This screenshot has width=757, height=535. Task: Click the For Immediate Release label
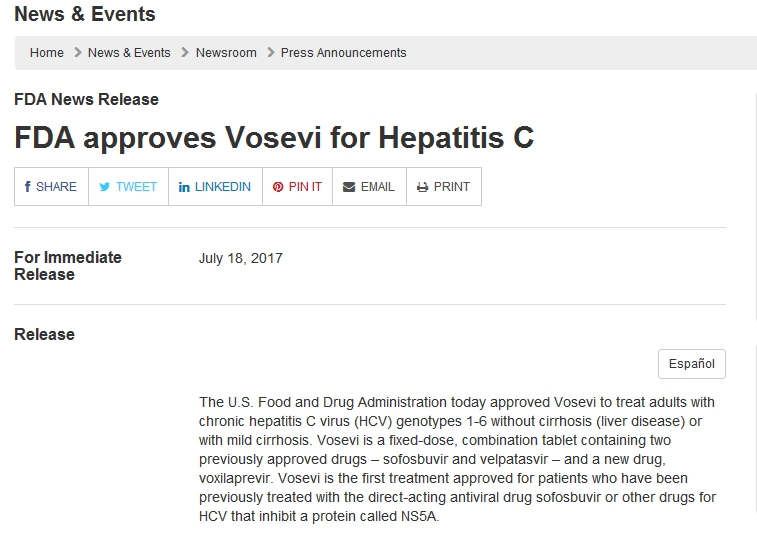(x=68, y=266)
